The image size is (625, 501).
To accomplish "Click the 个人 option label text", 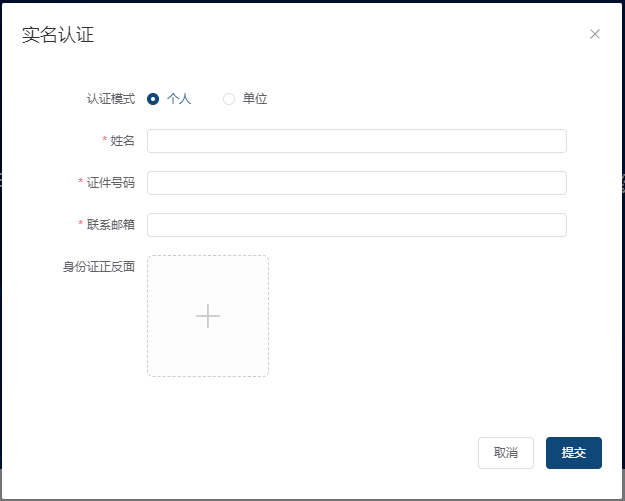I will tap(179, 99).
